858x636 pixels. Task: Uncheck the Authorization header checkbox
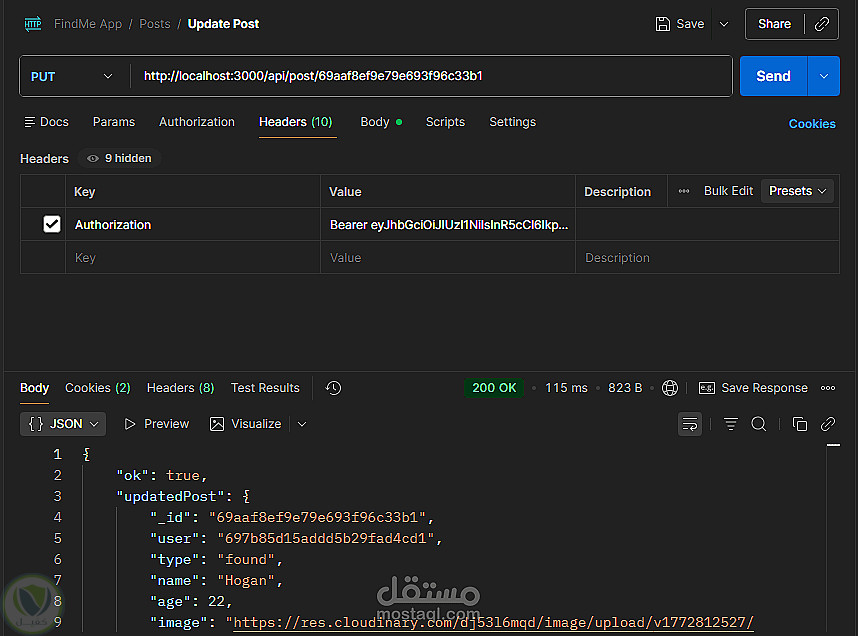52,225
